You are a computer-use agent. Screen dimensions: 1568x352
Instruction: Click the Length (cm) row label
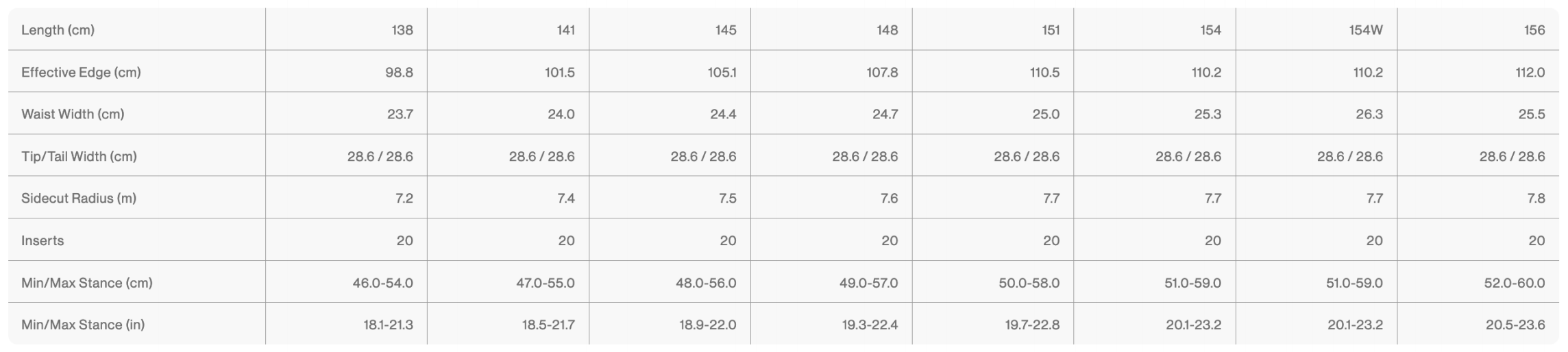58,30
